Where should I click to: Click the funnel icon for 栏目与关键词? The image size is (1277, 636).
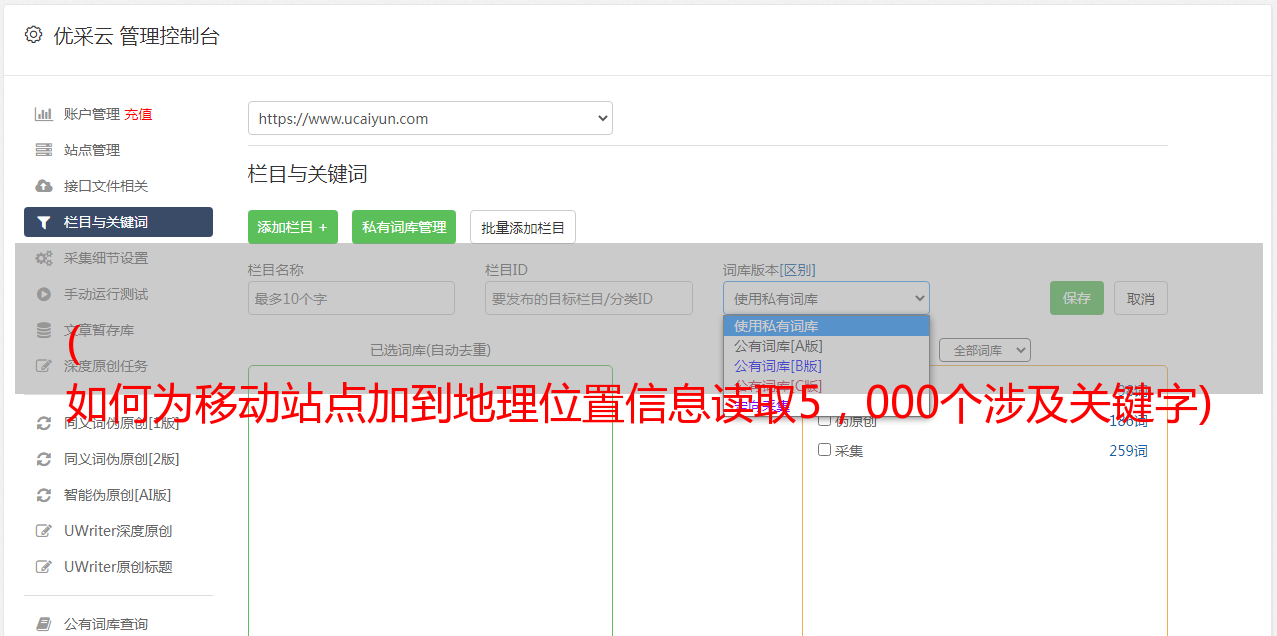(x=44, y=222)
